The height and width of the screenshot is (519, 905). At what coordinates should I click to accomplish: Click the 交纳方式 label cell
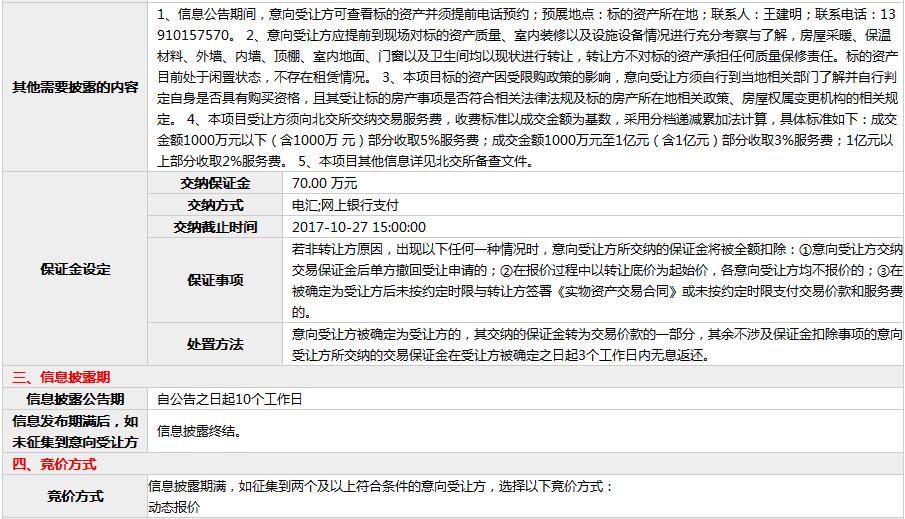pyautogui.click(x=215, y=206)
